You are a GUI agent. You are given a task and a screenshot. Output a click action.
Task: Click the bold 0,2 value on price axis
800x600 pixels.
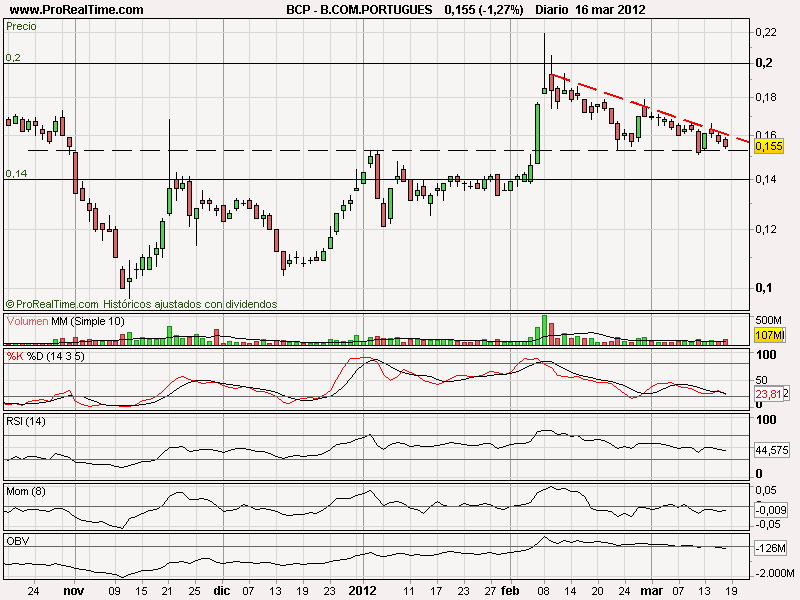pos(764,63)
